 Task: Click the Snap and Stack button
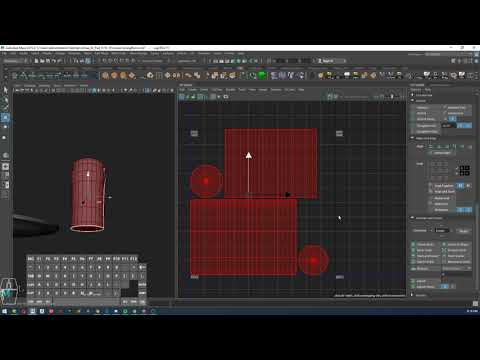443,191
